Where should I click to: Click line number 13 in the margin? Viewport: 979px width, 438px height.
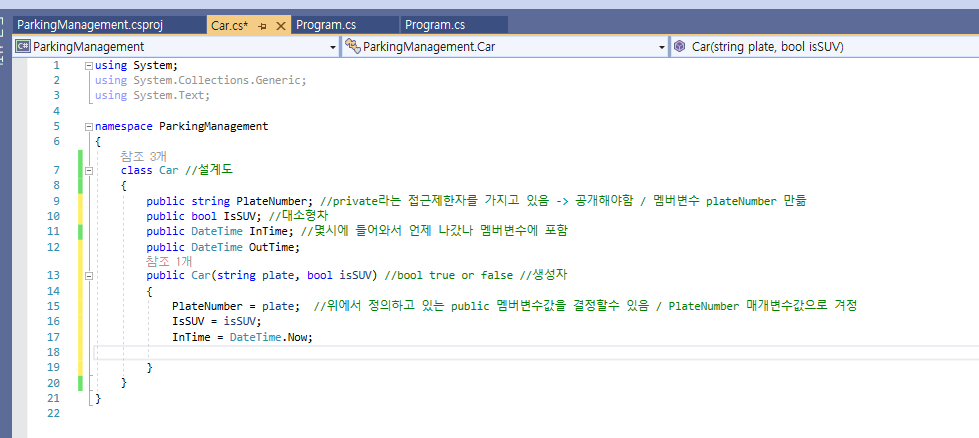click(x=54, y=275)
